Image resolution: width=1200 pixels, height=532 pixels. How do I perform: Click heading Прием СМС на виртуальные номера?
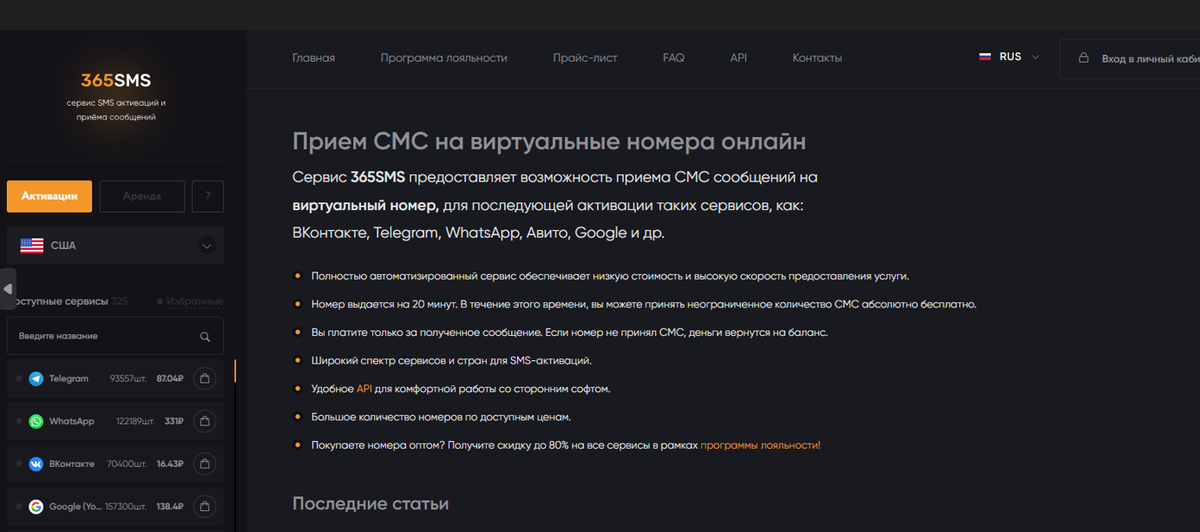(x=549, y=142)
